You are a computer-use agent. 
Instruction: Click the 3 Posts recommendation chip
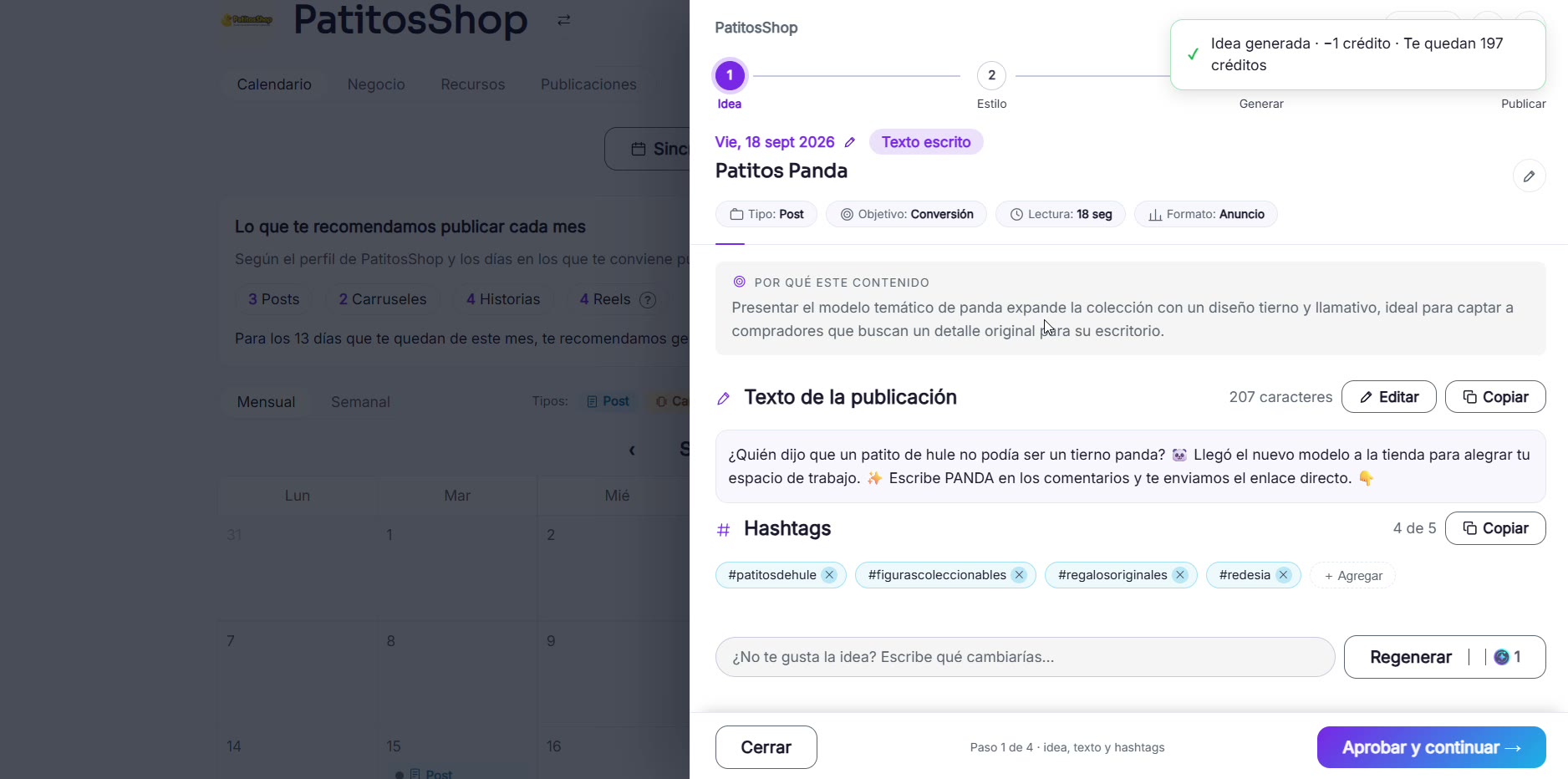tap(273, 299)
